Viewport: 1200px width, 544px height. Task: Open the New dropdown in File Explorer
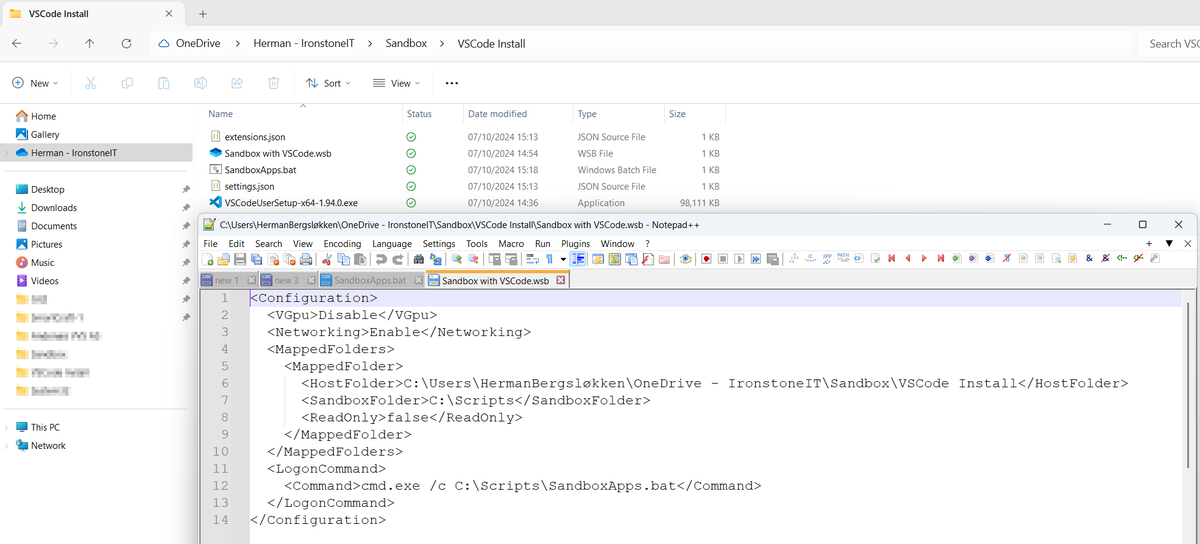(35, 83)
